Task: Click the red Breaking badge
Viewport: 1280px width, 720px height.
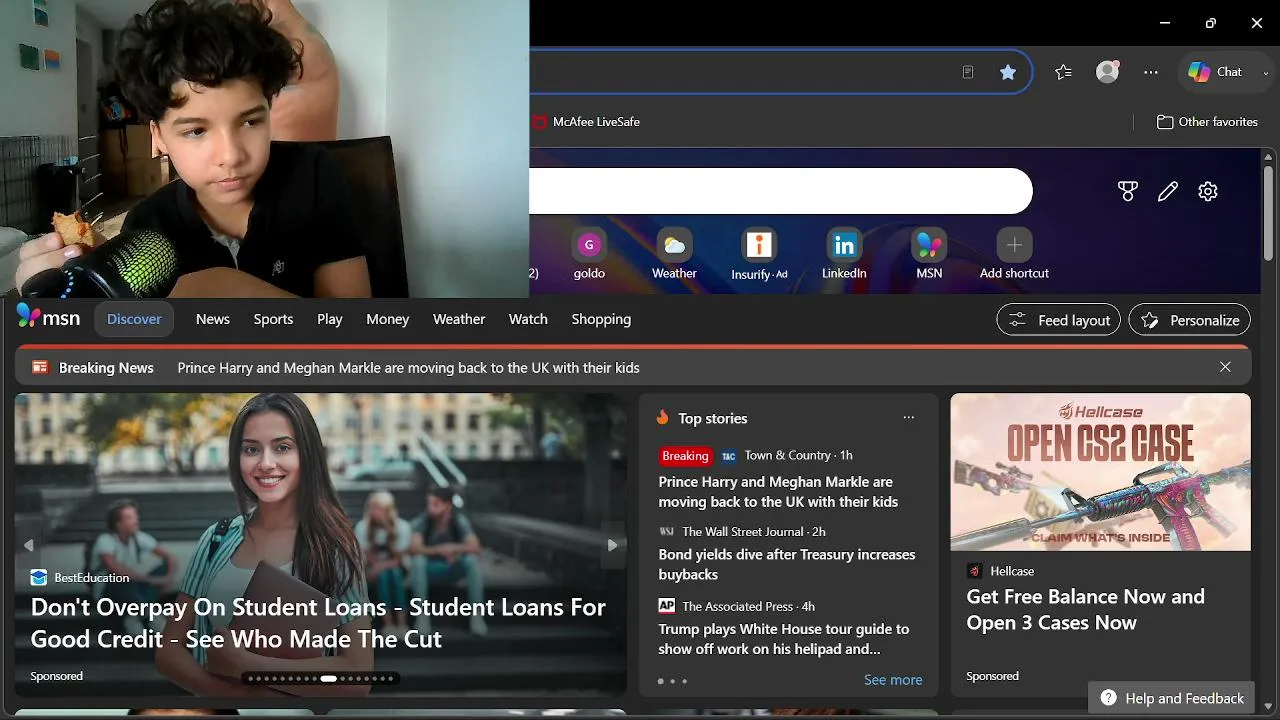Action: click(x=685, y=456)
